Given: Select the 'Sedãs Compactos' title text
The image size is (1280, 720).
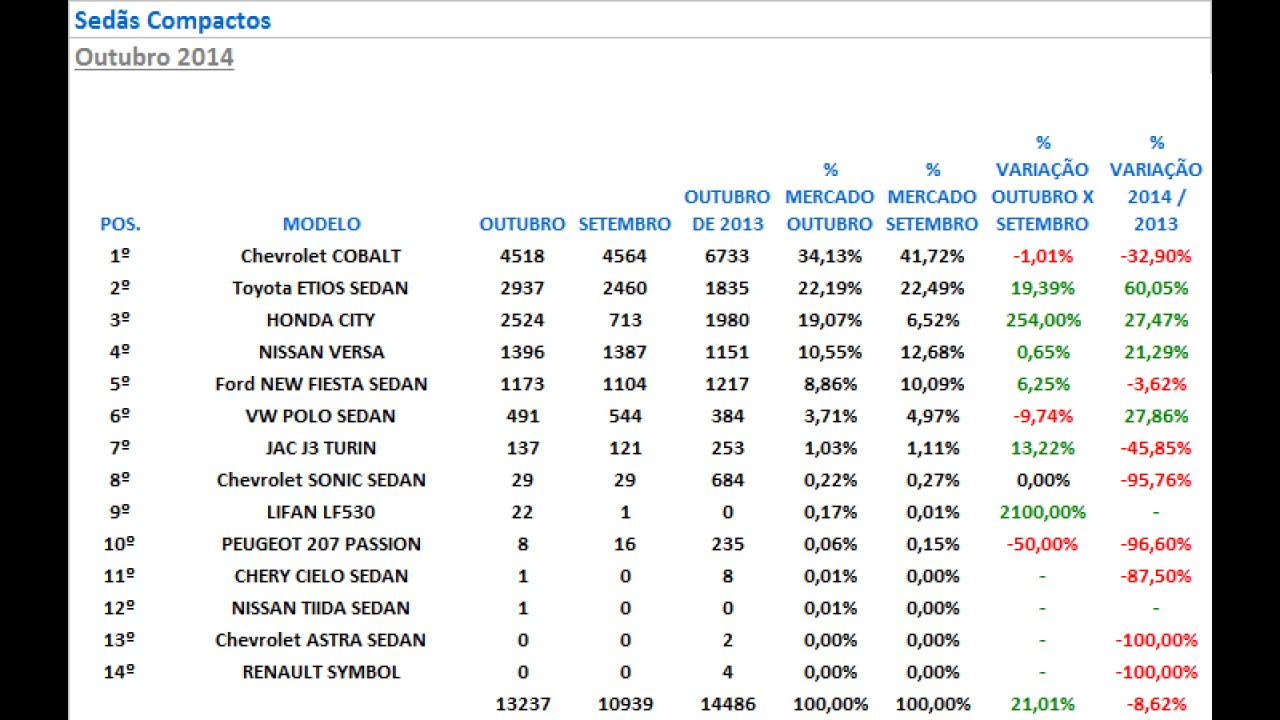Looking at the screenshot, I should coord(173,20).
